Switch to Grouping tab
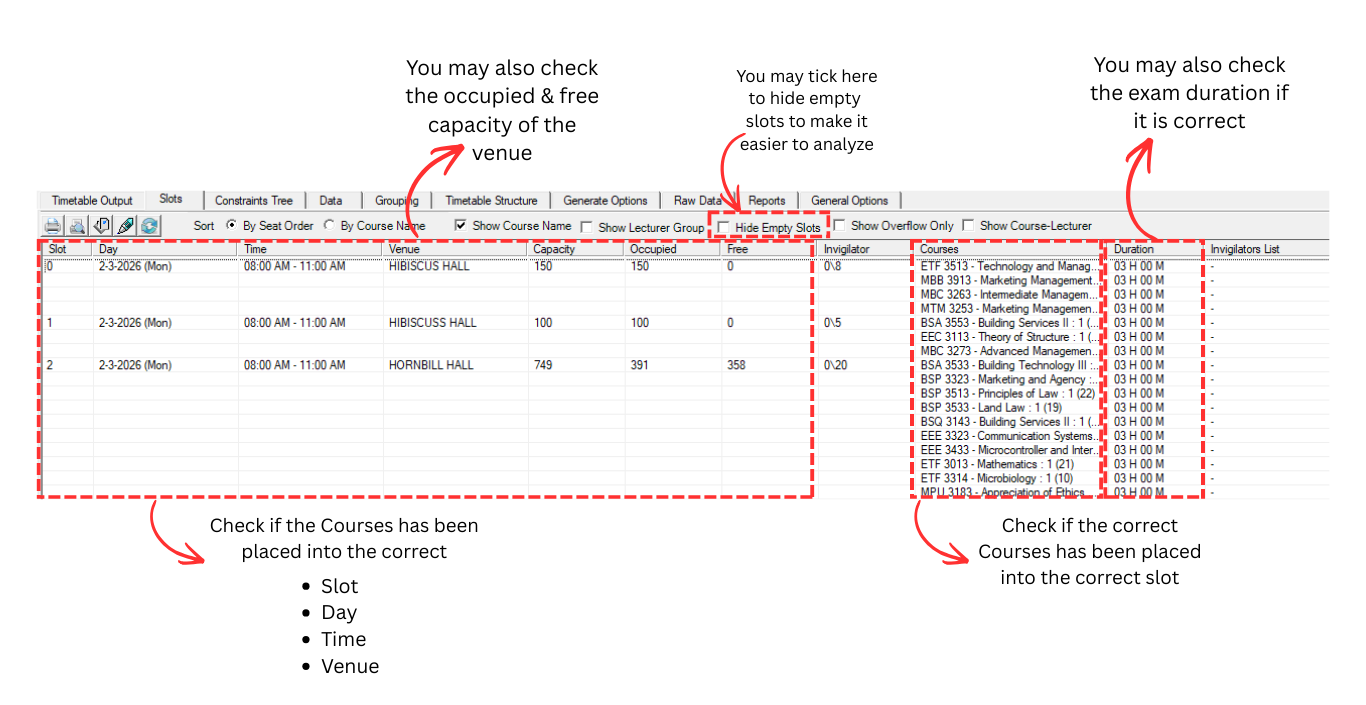1366x705 pixels. 397,201
